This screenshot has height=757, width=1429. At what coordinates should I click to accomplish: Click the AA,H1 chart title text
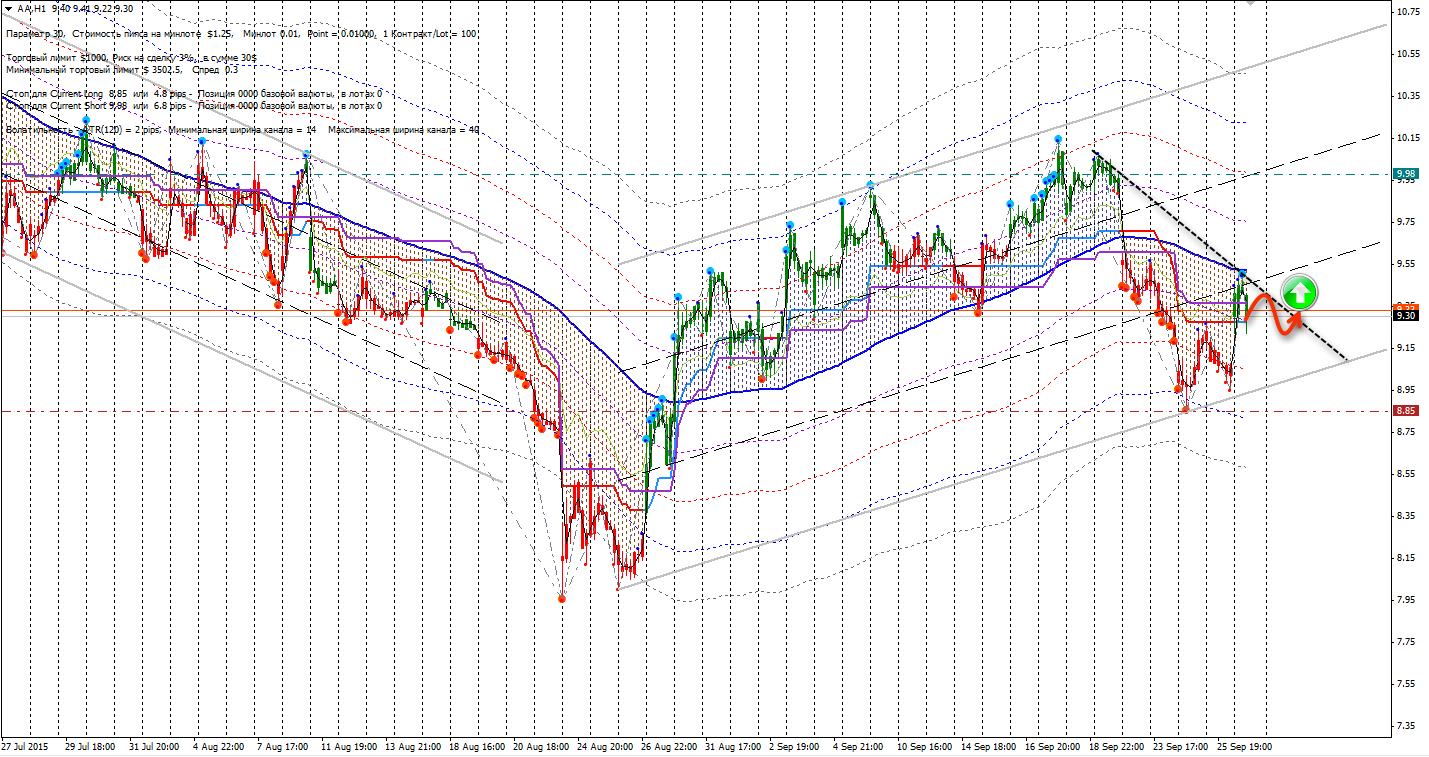[x=30, y=8]
